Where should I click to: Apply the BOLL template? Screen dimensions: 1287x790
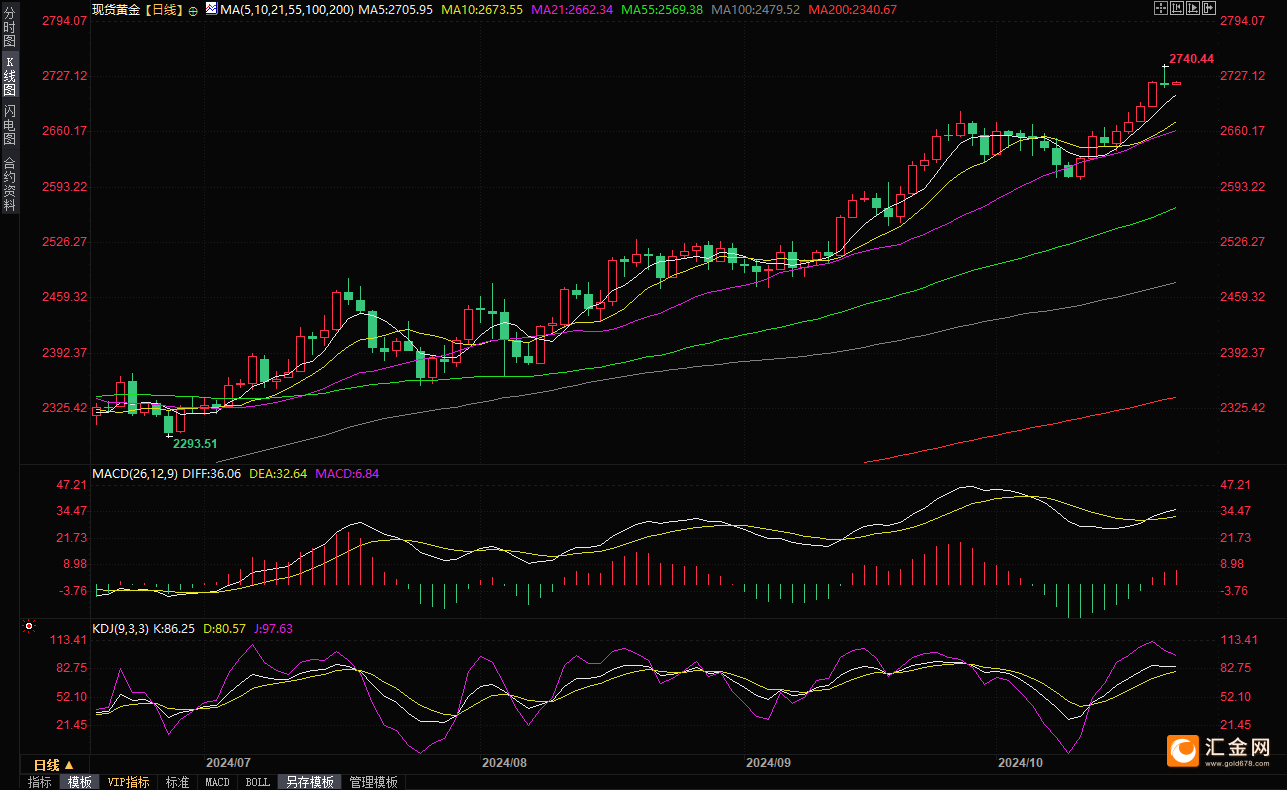pos(257,782)
